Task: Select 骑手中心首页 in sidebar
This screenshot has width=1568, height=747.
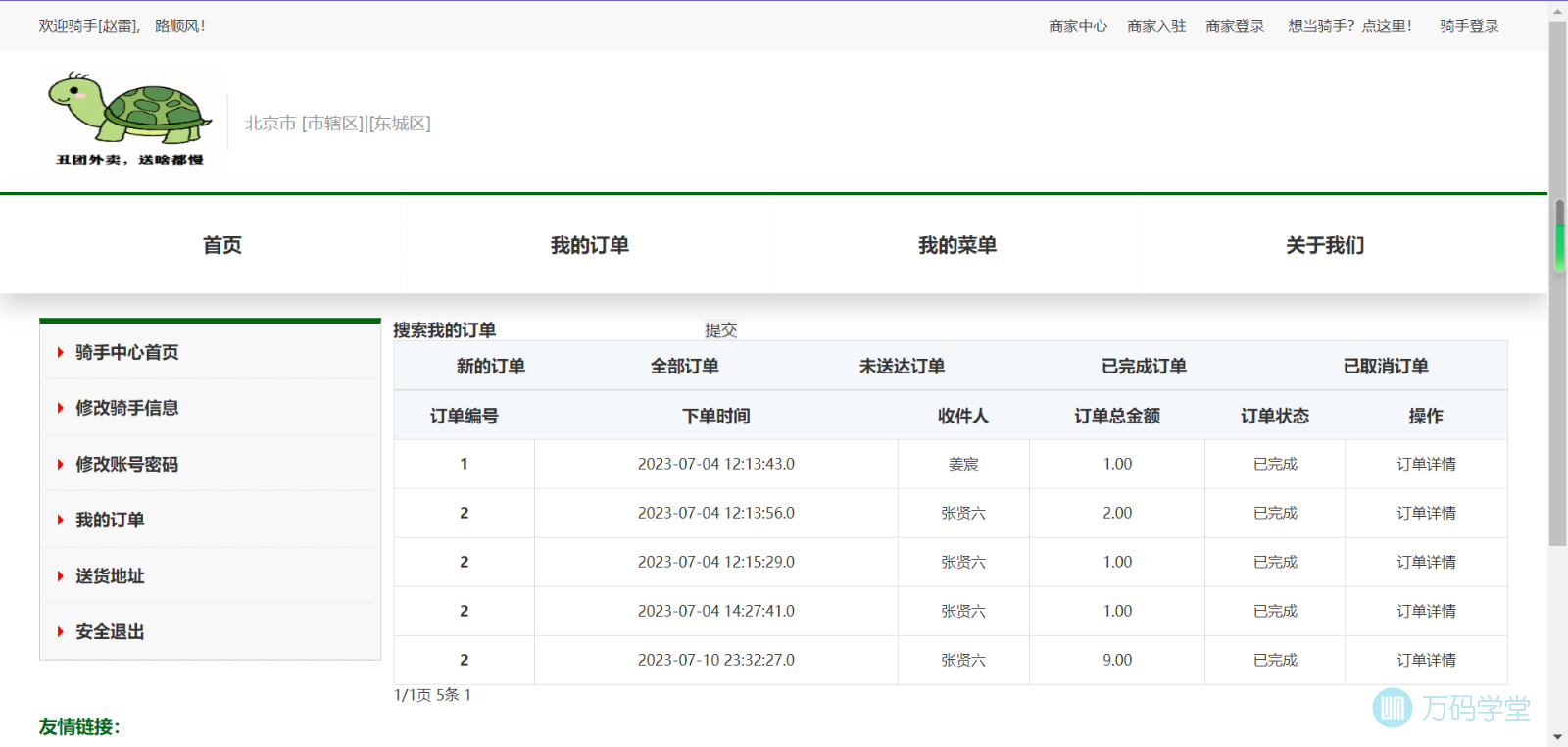Action: pyautogui.click(x=127, y=352)
